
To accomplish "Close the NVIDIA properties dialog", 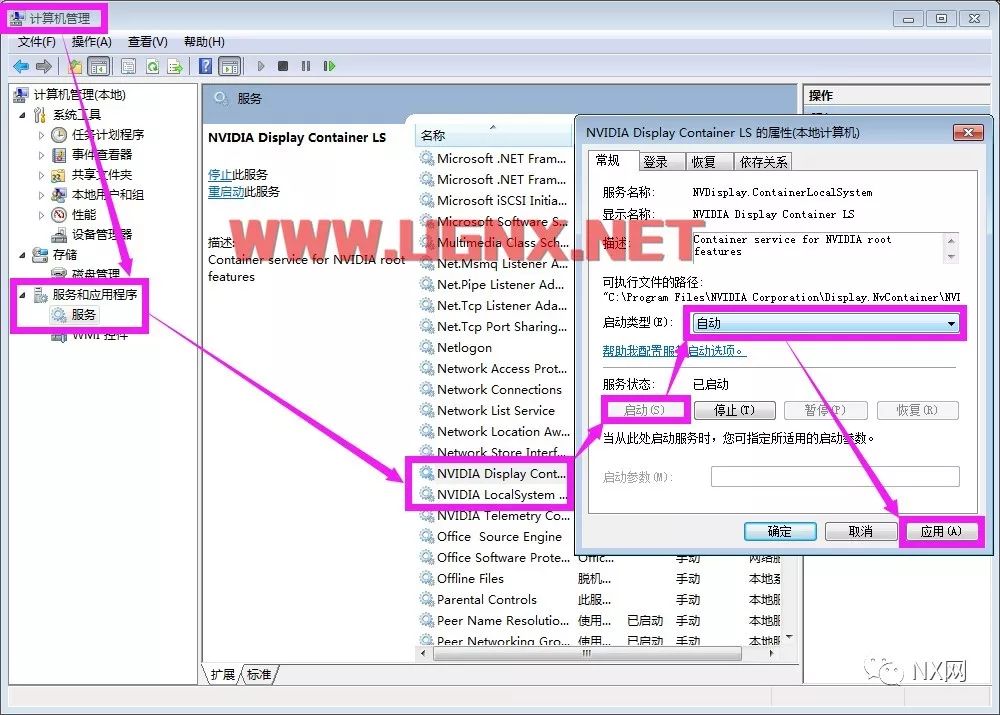I will point(967,132).
